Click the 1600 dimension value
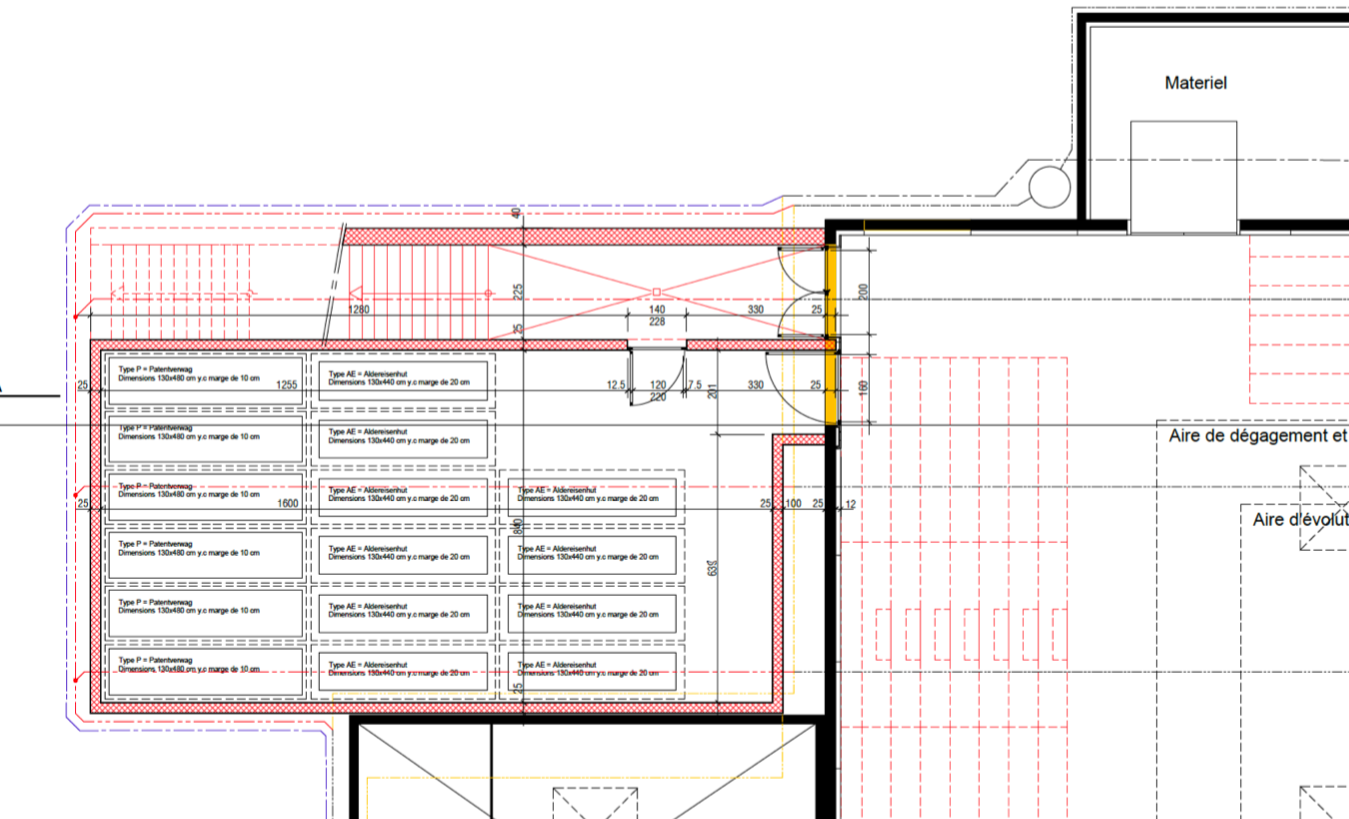This screenshot has height=819, width=1349. [288, 504]
